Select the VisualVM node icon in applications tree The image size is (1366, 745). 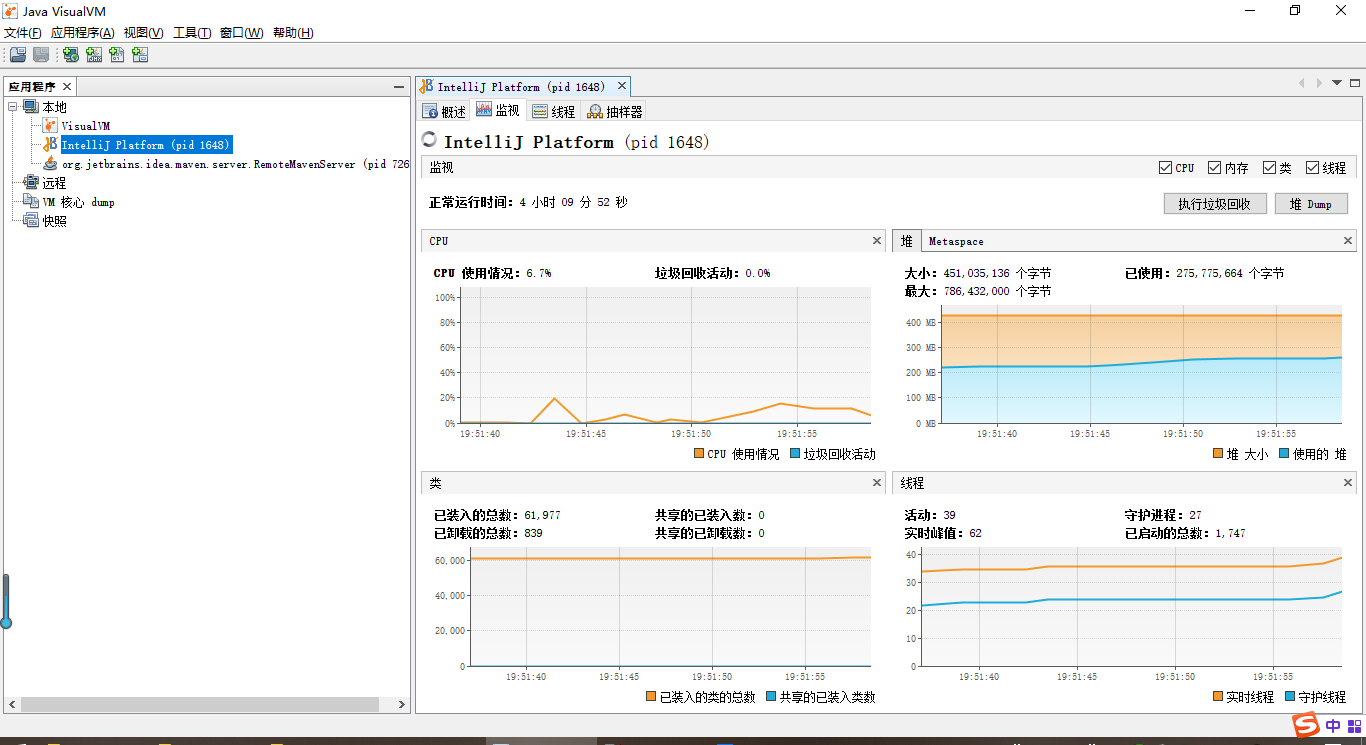coord(50,125)
